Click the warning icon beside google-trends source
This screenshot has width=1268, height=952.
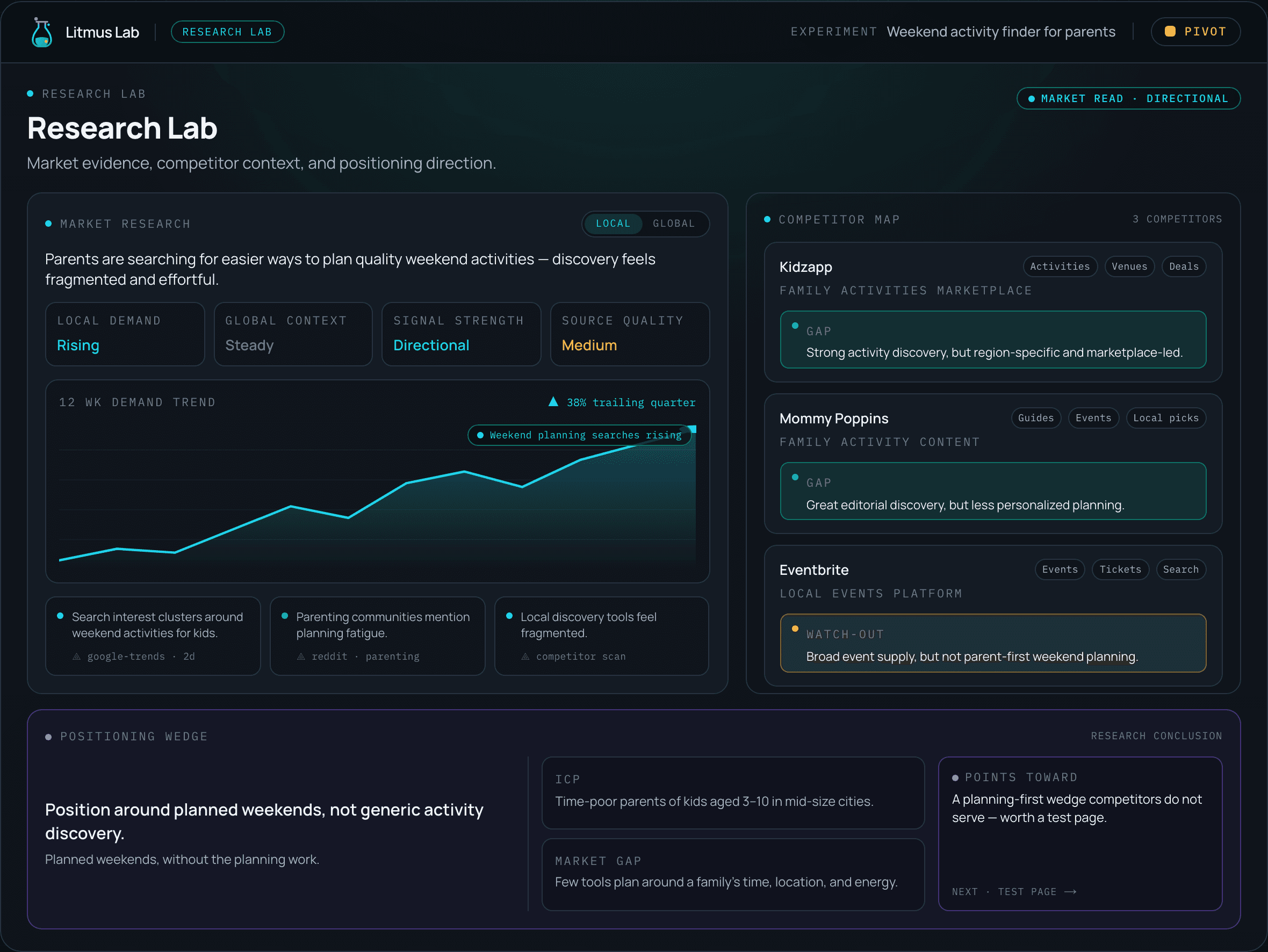click(76, 657)
